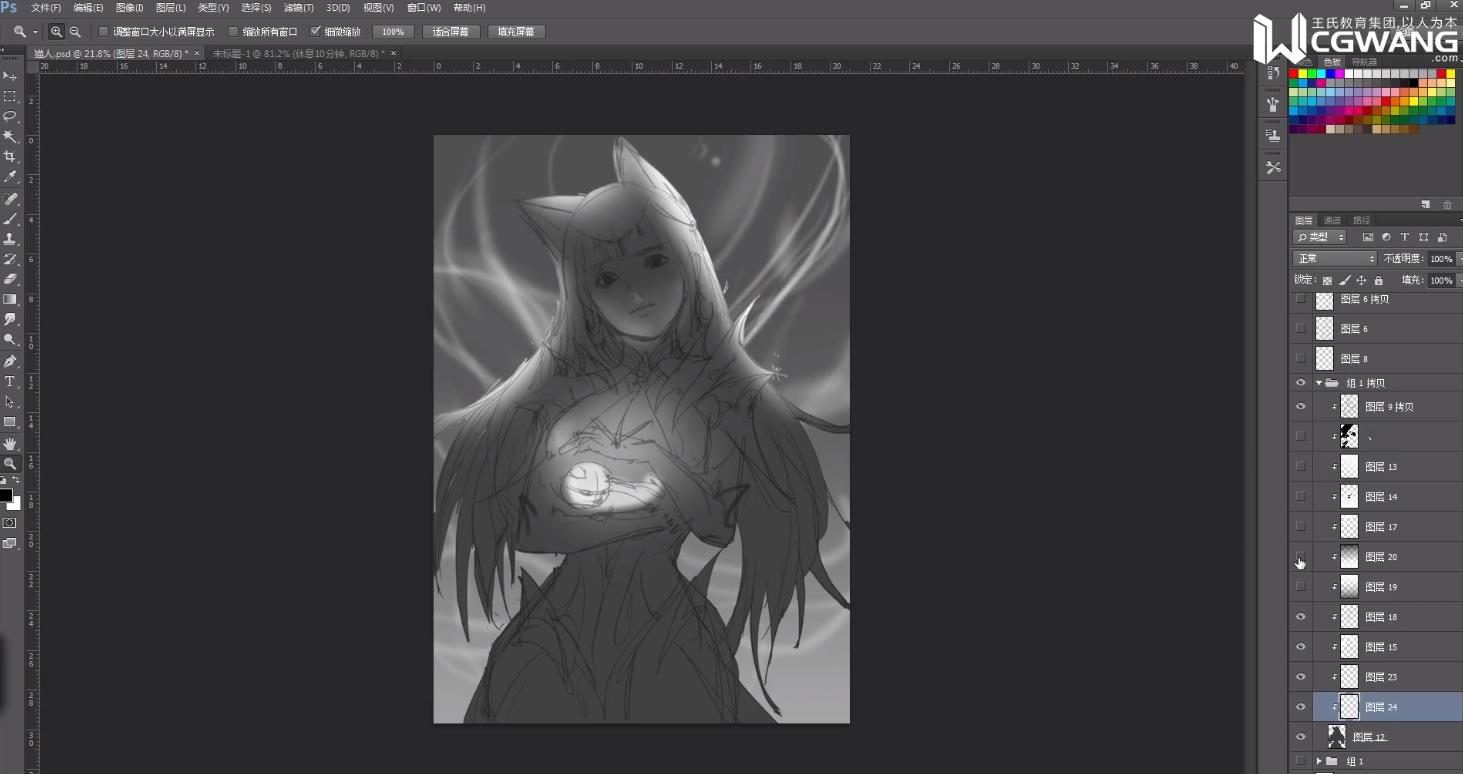1463x774 pixels.
Task: Click the 填充屏幕 fill screen button
Action: tap(517, 32)
